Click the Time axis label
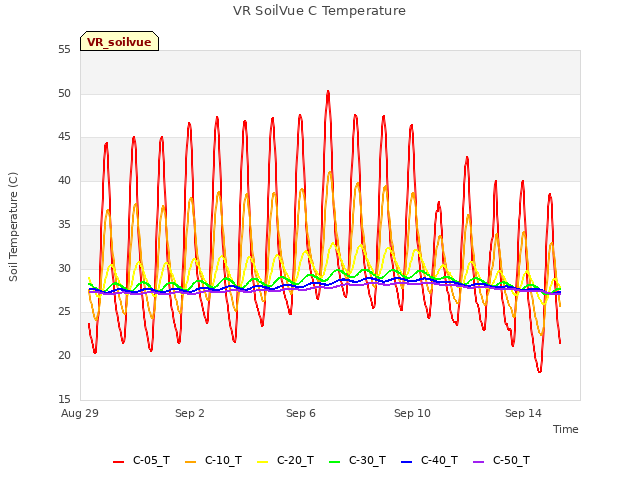 (x=566, y=429)
